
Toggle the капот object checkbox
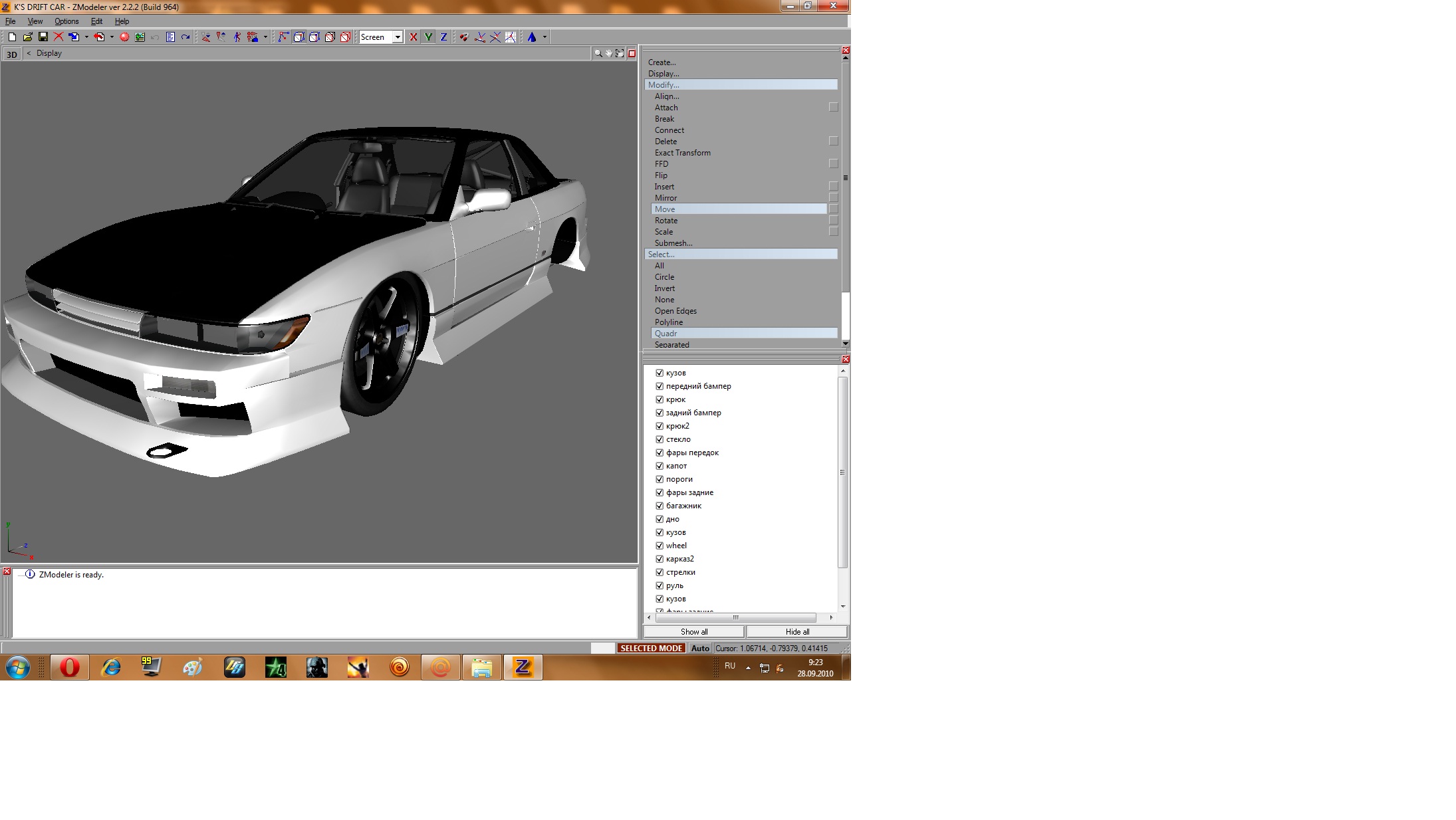[x=660, y=466]
